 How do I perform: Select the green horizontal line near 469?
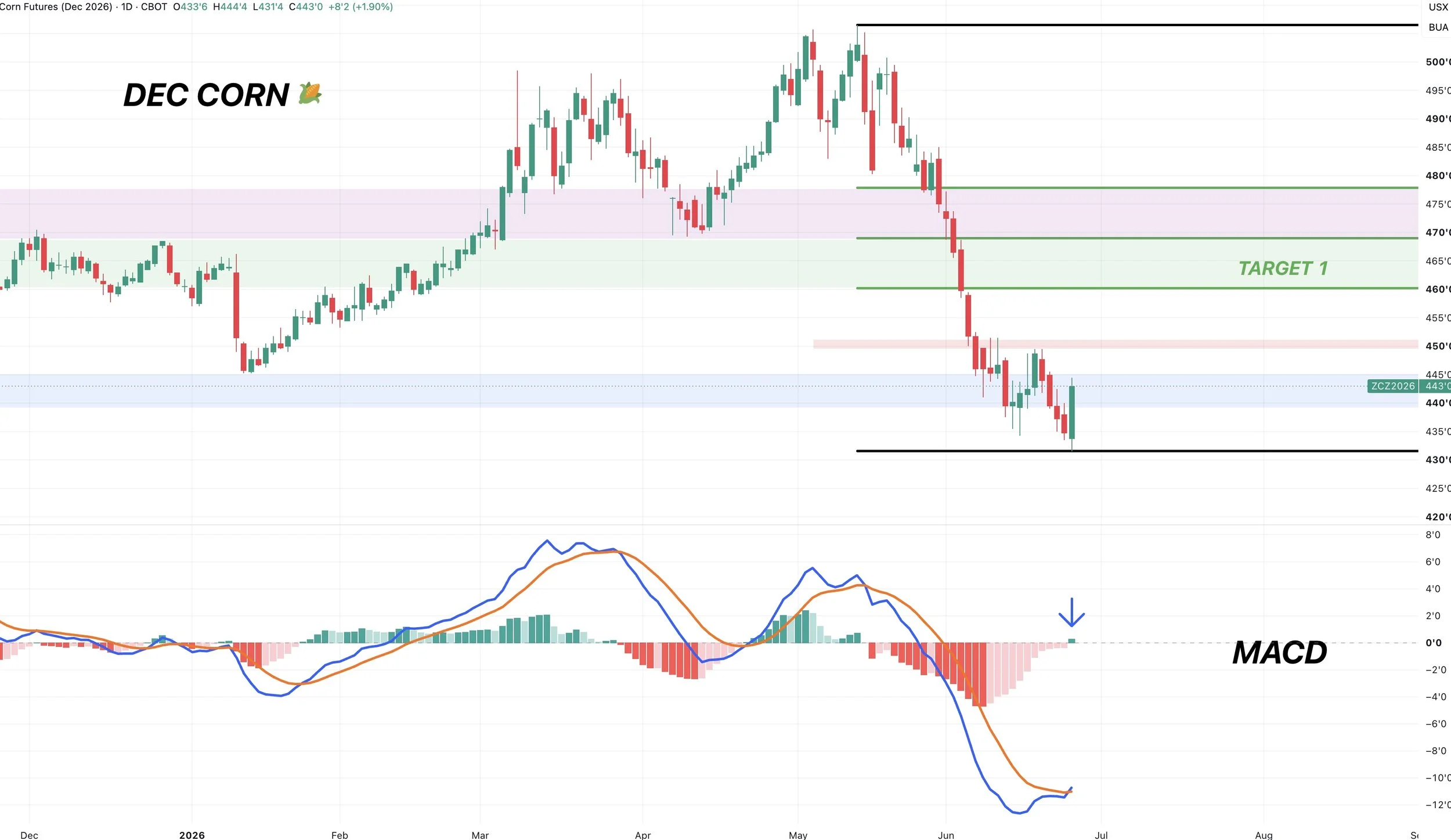(x=1137, y=238)
